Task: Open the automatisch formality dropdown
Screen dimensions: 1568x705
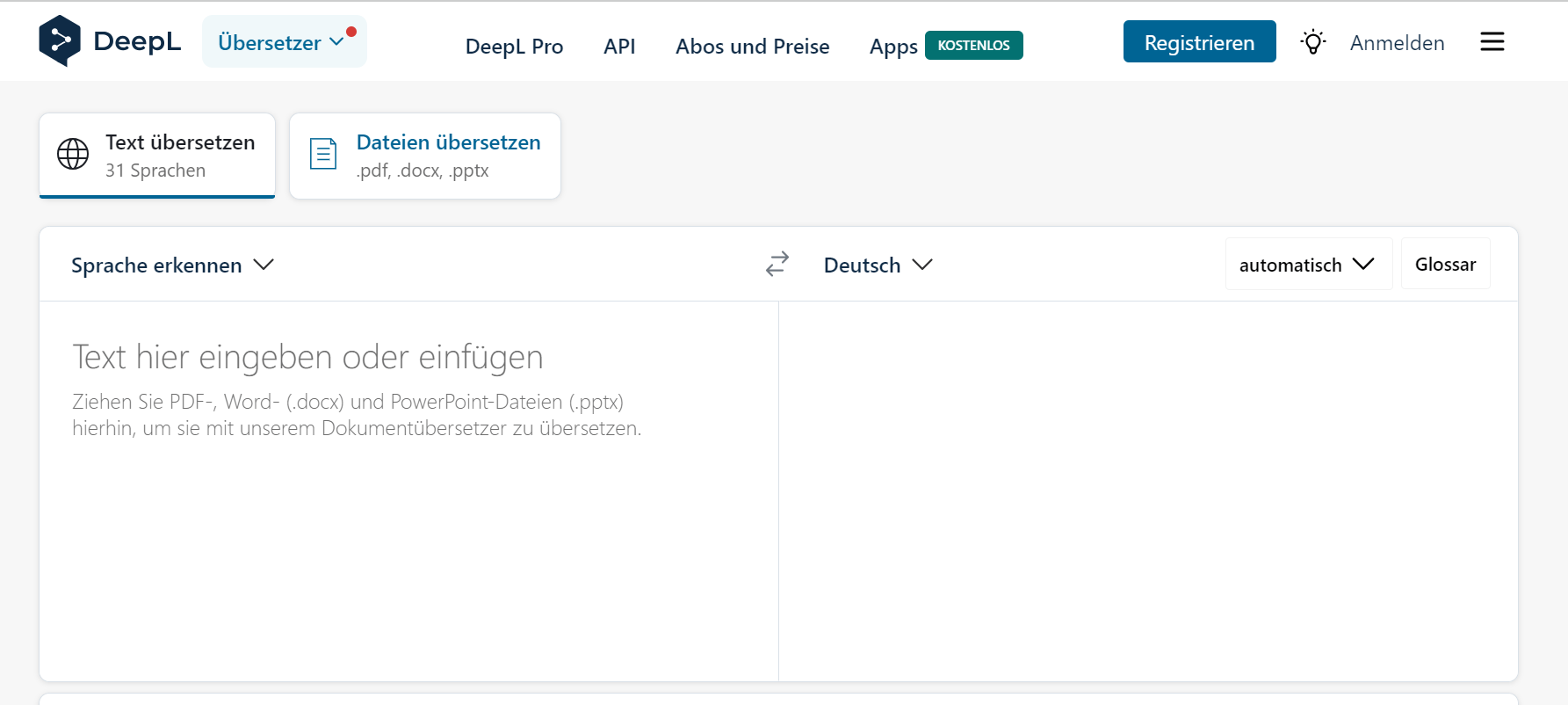Action: [x=1308, y=264]
